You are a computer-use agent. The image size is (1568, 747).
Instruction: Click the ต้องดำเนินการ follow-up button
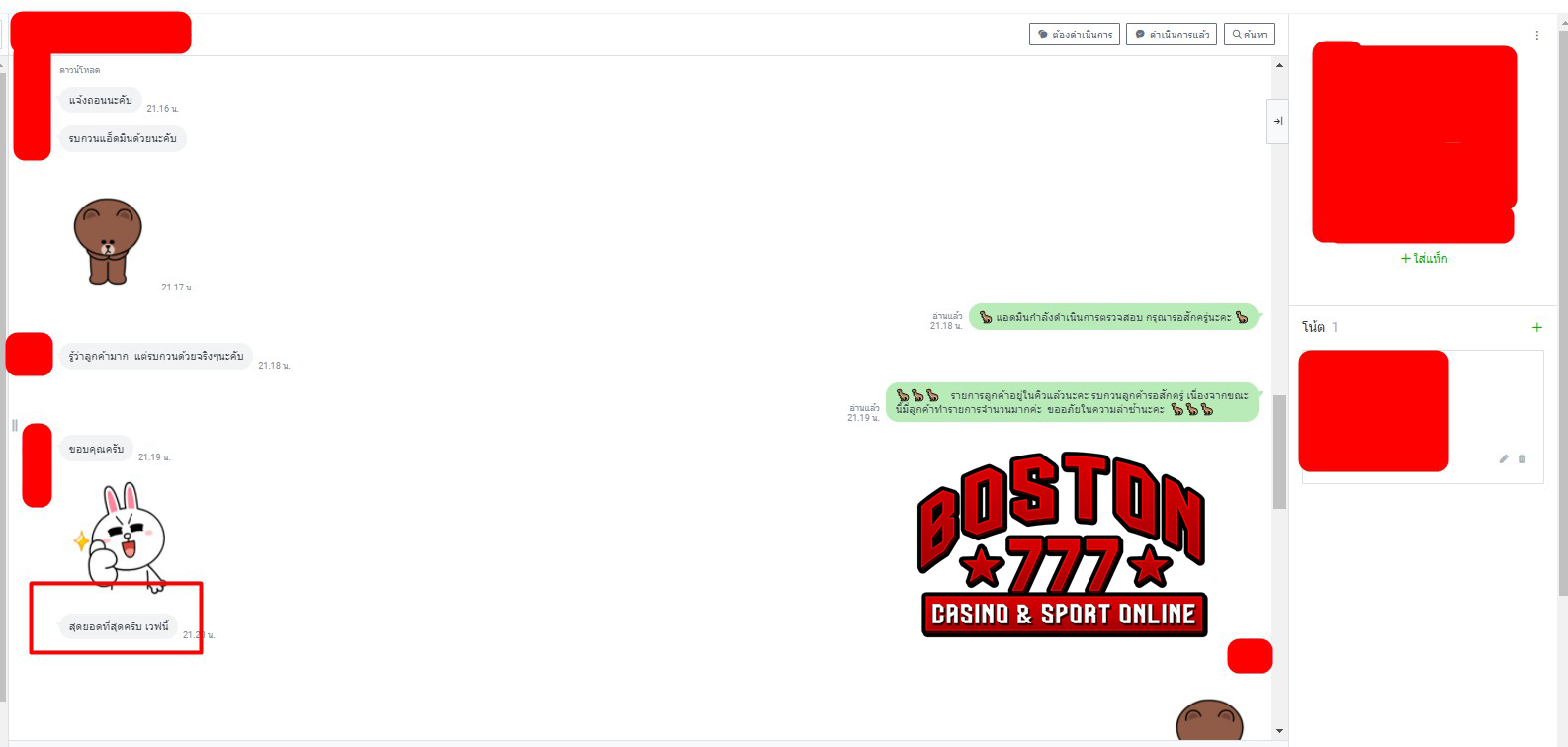[1074, 34]
